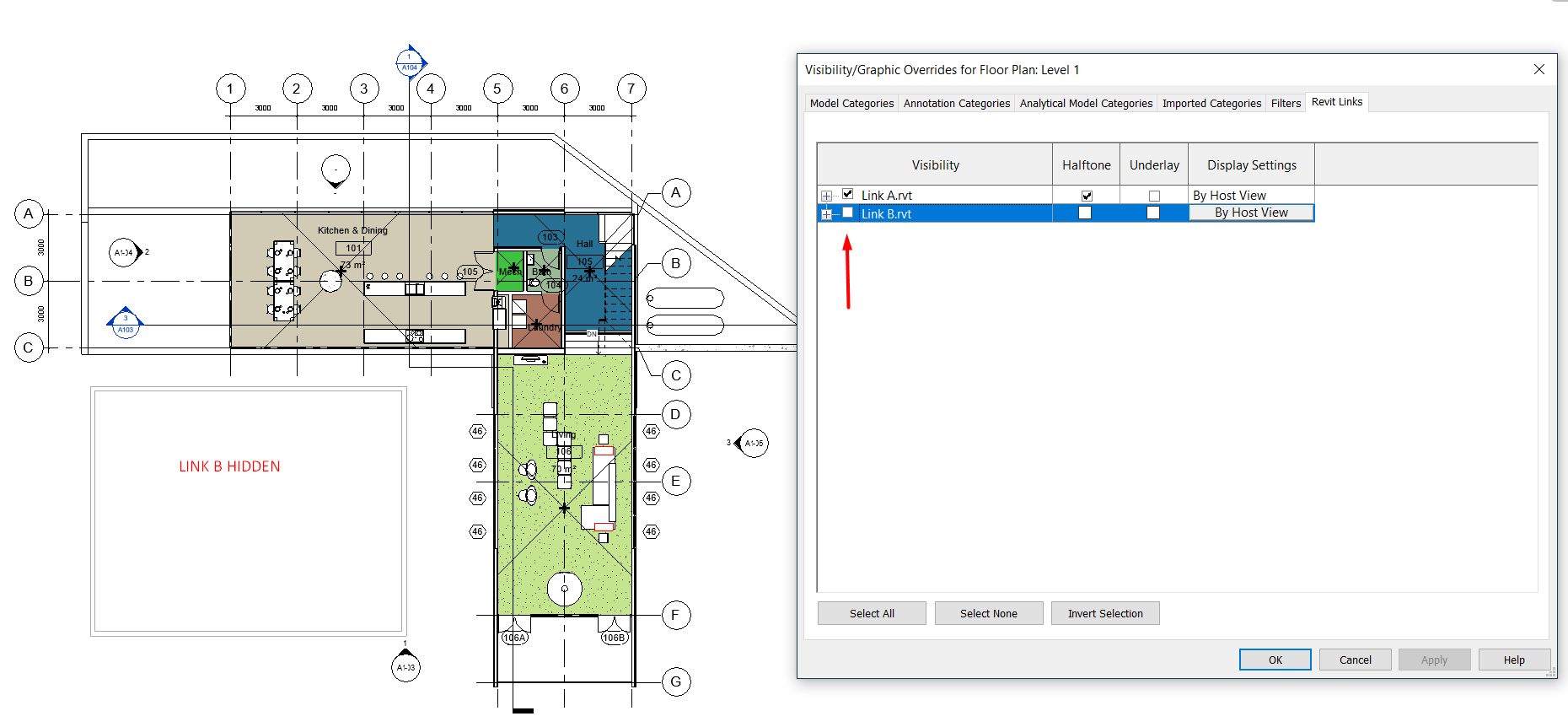Click the Underlay column header

pos(1154,164)
